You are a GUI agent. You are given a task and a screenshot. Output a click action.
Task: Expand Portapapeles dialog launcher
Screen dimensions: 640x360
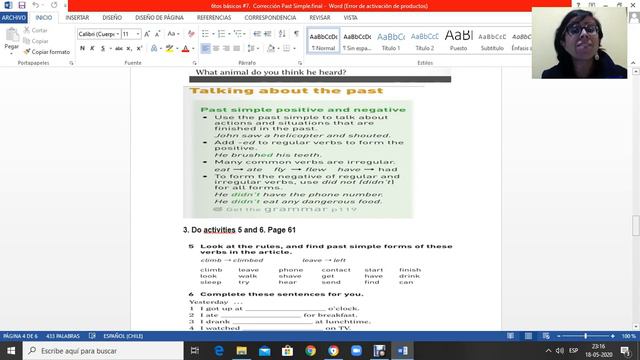[x=71, y=63]
